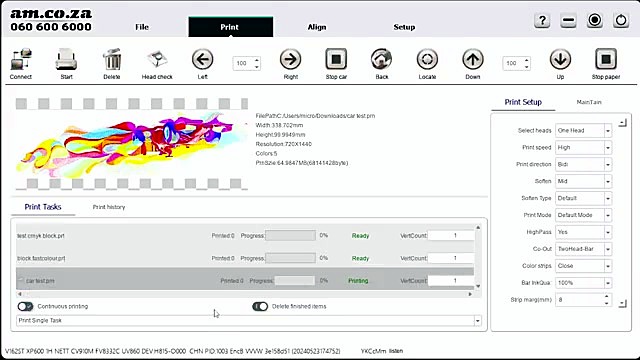Select the test cmyk block.prt task row
The image size is (640, 360).
(x=245, y=236)
